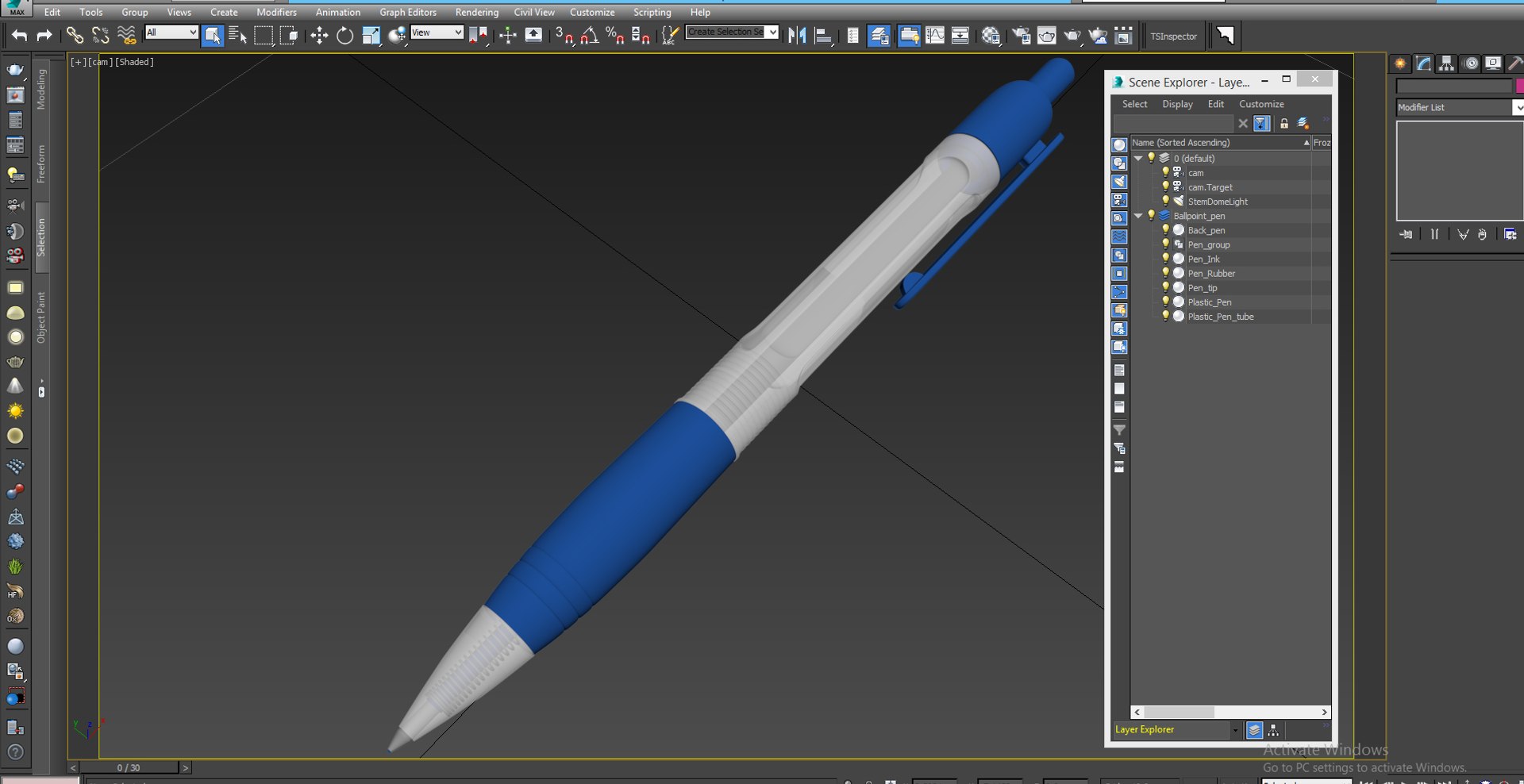The width and height of the screenshot is (1524, 784).
Task: Click the Mirror tool icon
Action: (x=797, y=36)
